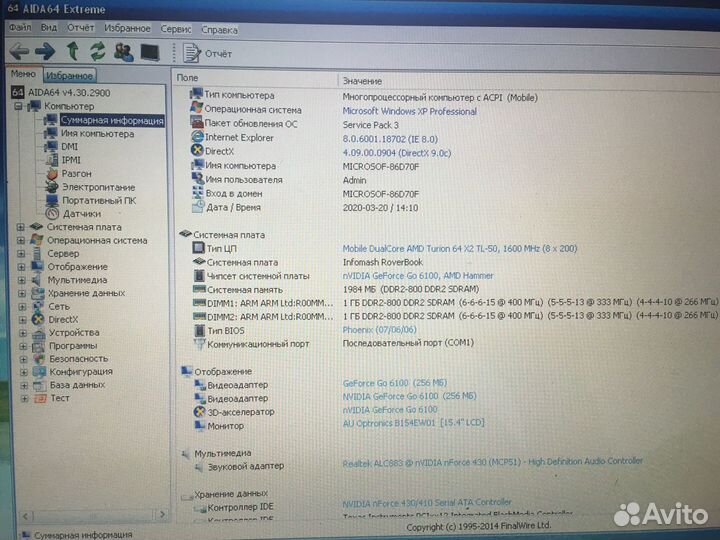Click the green Refresh toolbar icon
The image size is (720, 540).
(x=98, y=51)
